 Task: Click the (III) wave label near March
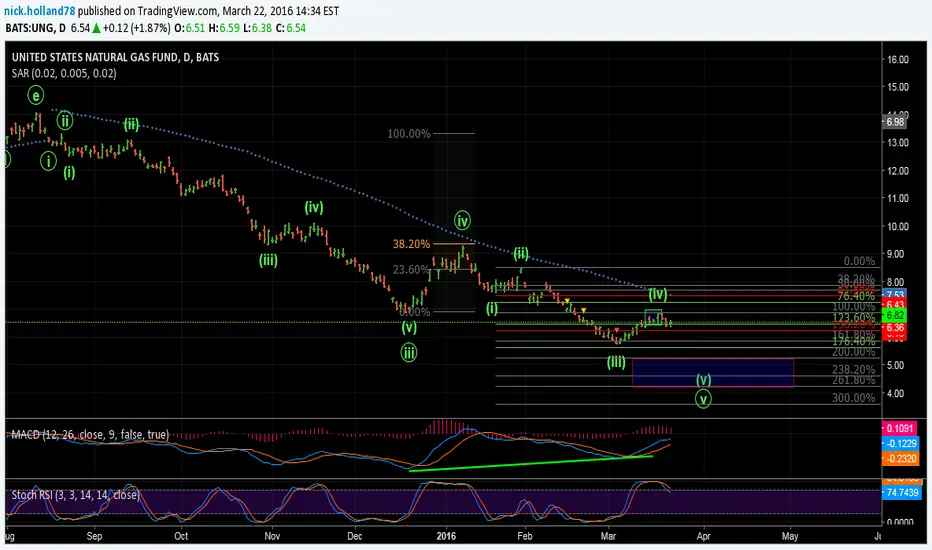pos(616,362)
